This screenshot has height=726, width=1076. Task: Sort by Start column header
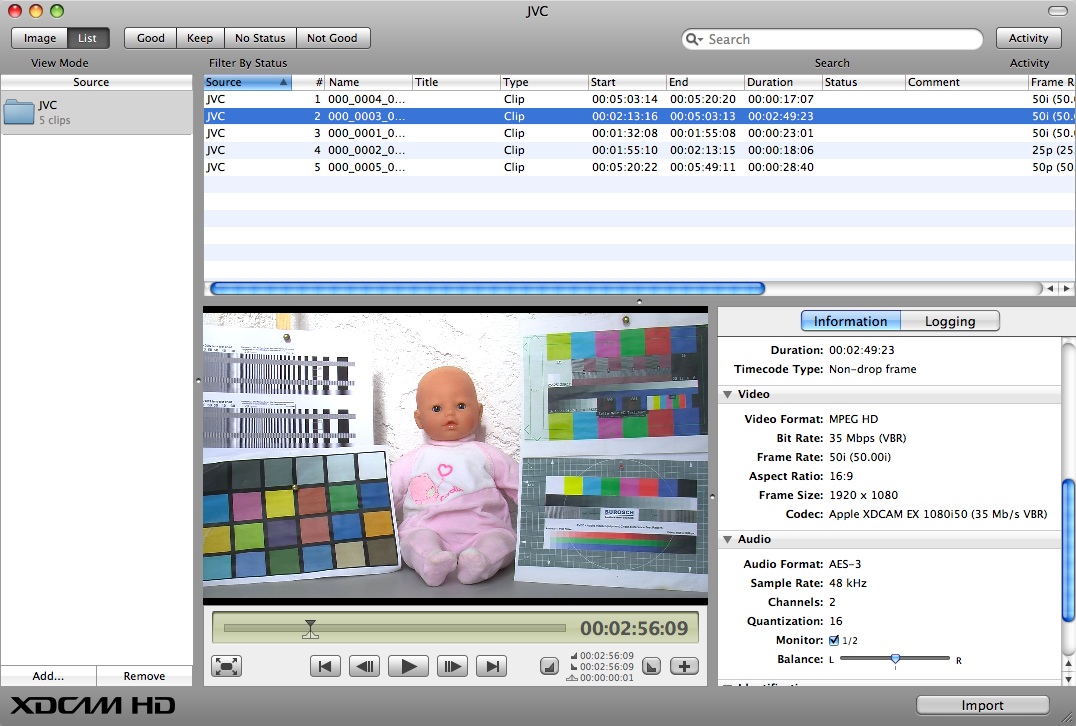[x=627, y=82]
